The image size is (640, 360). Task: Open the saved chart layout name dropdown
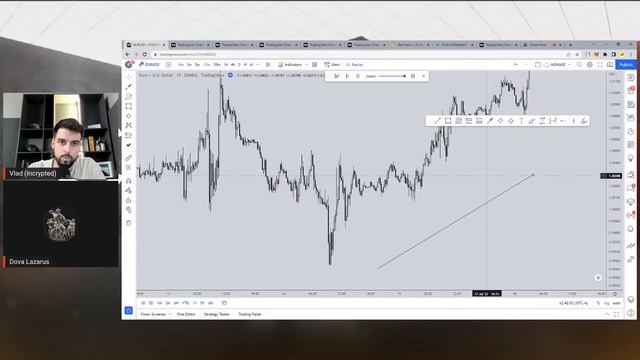coord(558,64)
